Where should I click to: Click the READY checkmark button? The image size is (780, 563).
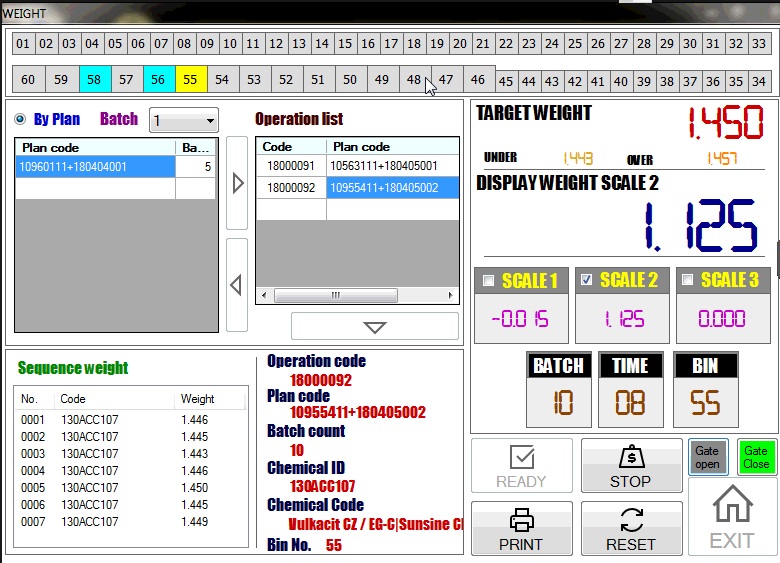click(x=521, y=466)
